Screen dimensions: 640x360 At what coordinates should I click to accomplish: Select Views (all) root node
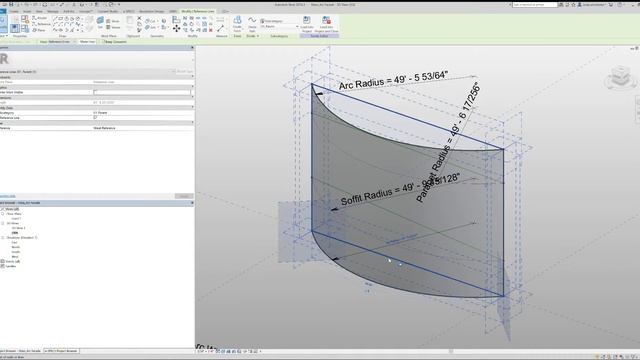pos(11,209)
